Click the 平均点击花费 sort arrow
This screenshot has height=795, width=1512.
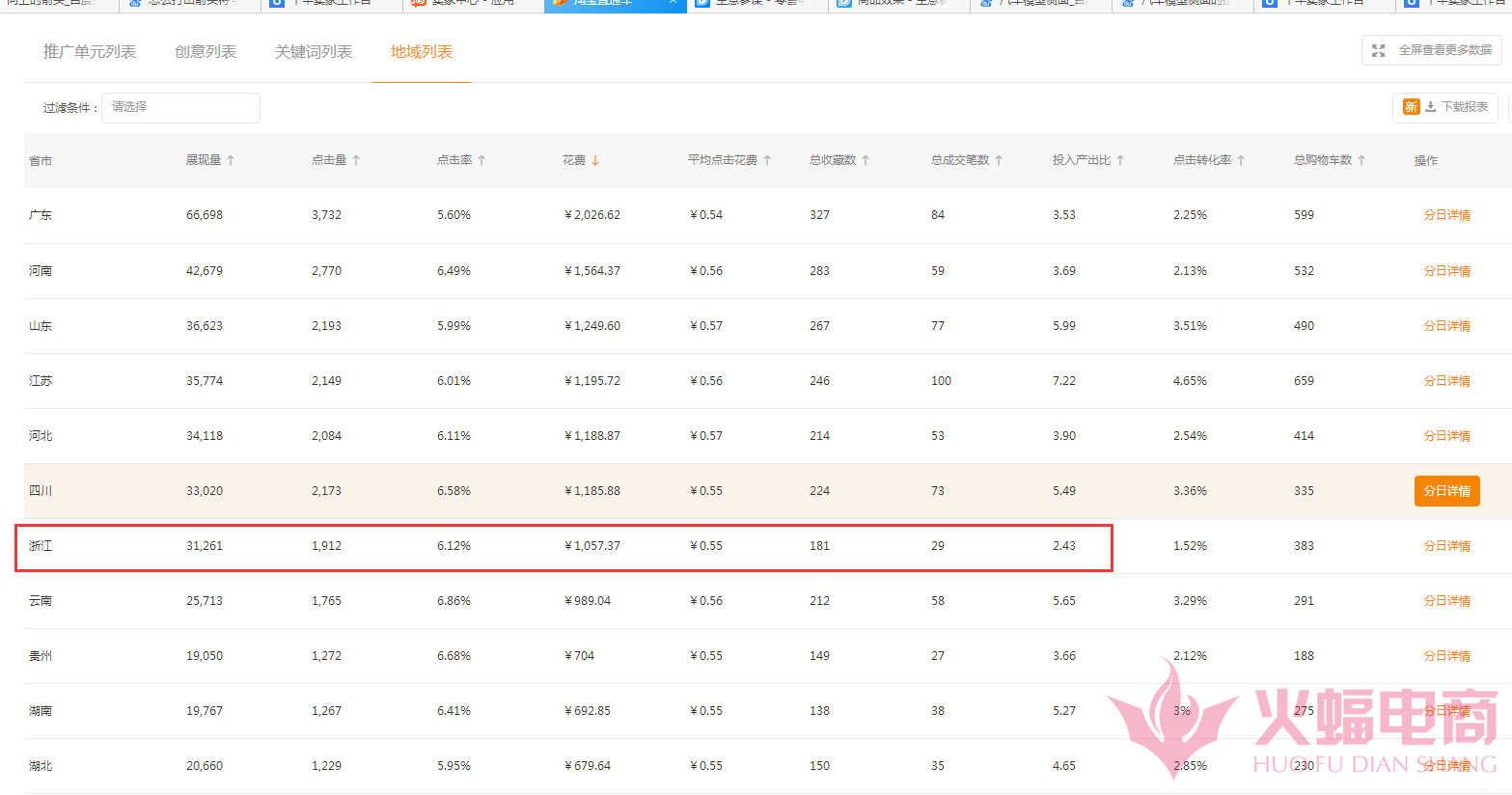[767, 160]
